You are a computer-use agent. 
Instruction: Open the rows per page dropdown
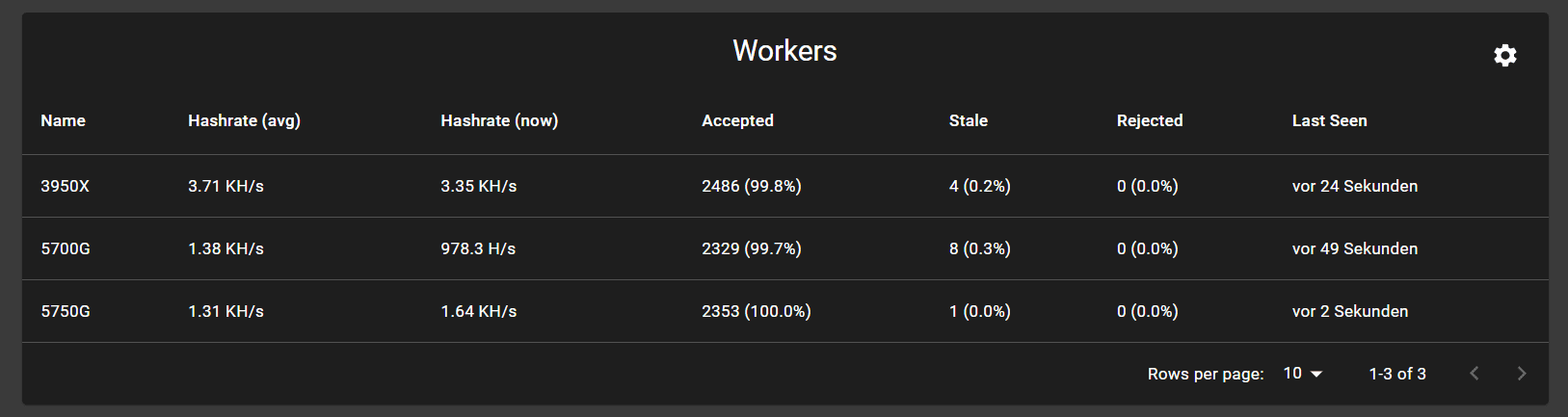[x=1302, y=374]
